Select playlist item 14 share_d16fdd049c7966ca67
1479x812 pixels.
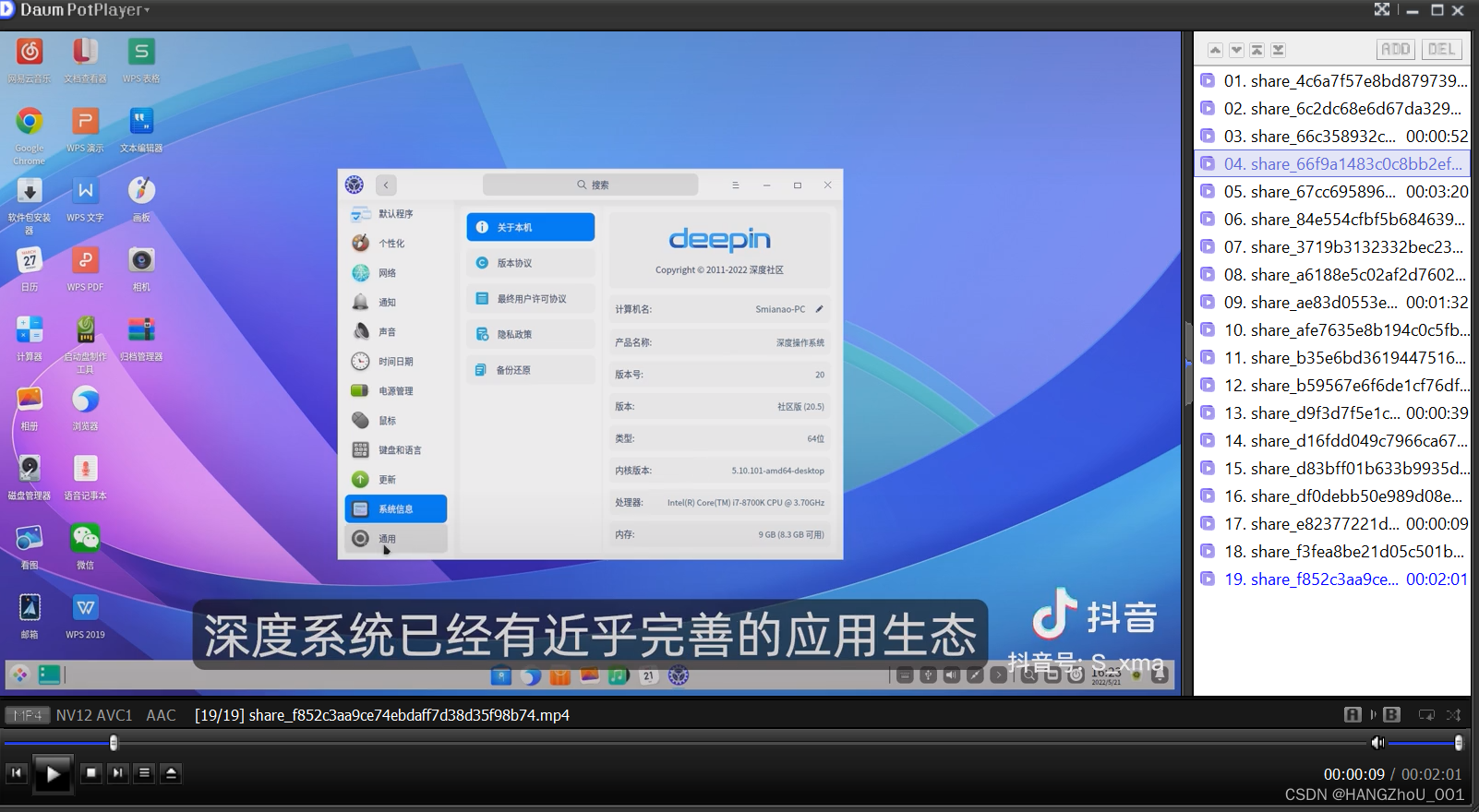pos(1332,440)
